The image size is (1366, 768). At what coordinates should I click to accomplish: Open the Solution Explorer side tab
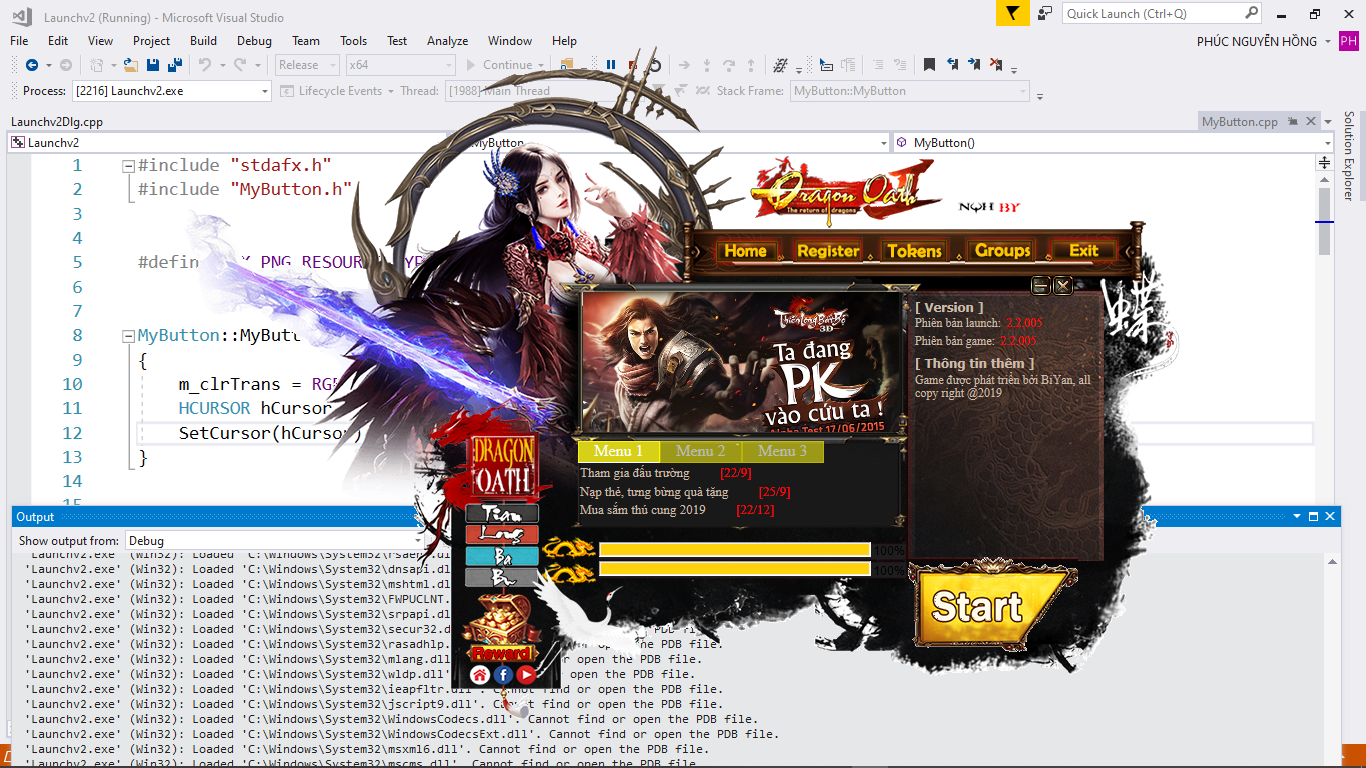1349,156
